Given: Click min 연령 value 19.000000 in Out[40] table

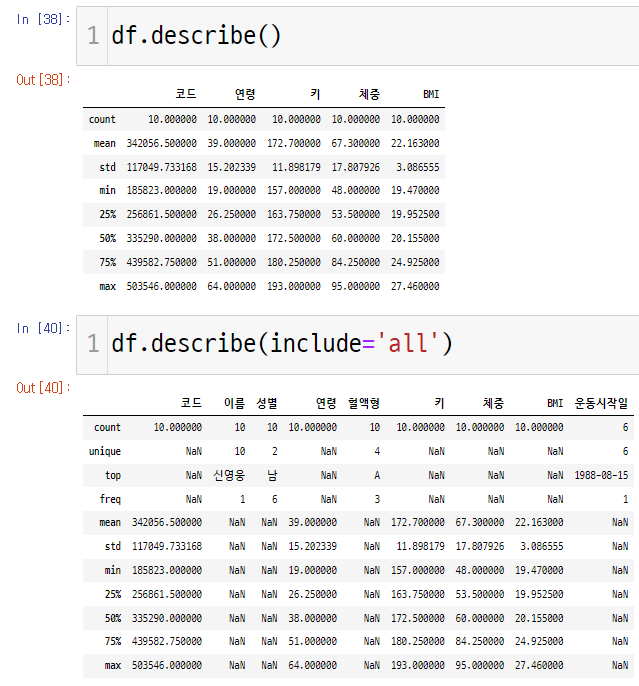Looking at the screenshot, I should [x=312, y=570].
